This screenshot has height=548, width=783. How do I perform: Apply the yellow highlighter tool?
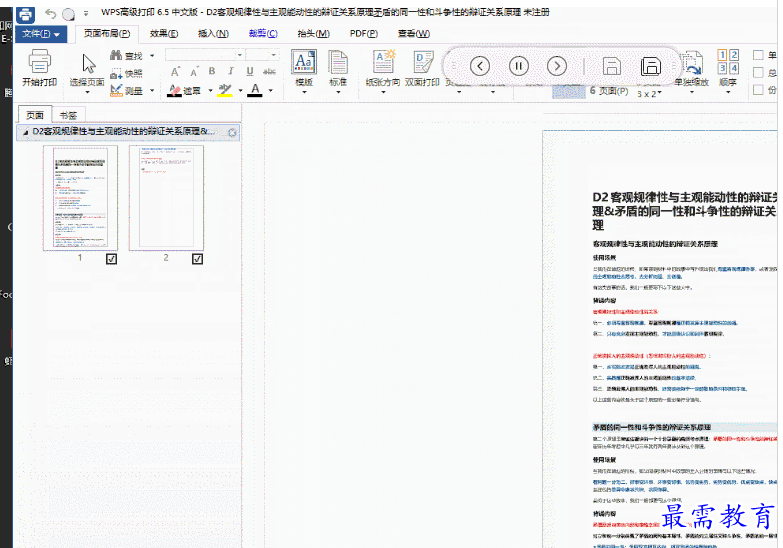pyautogui.click(x=225, y=90)
